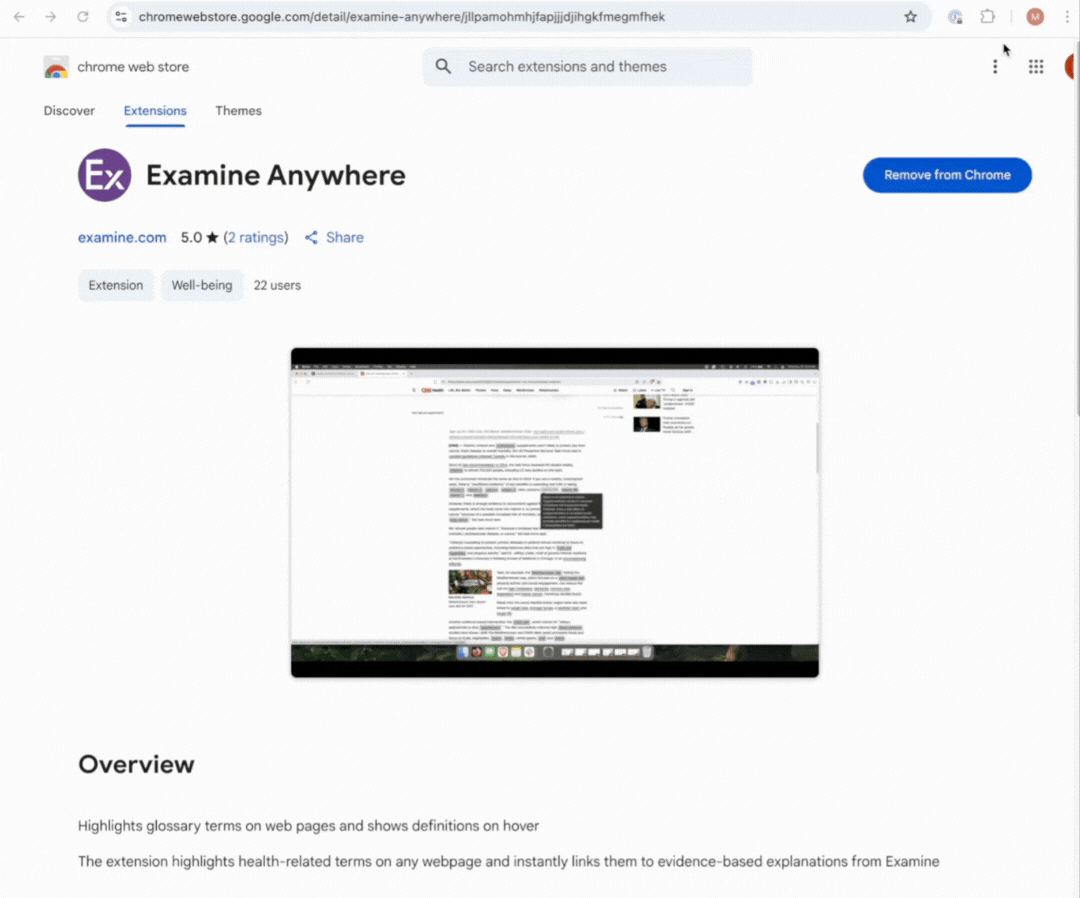Click the browser back arrow

[x=19, y=17]
